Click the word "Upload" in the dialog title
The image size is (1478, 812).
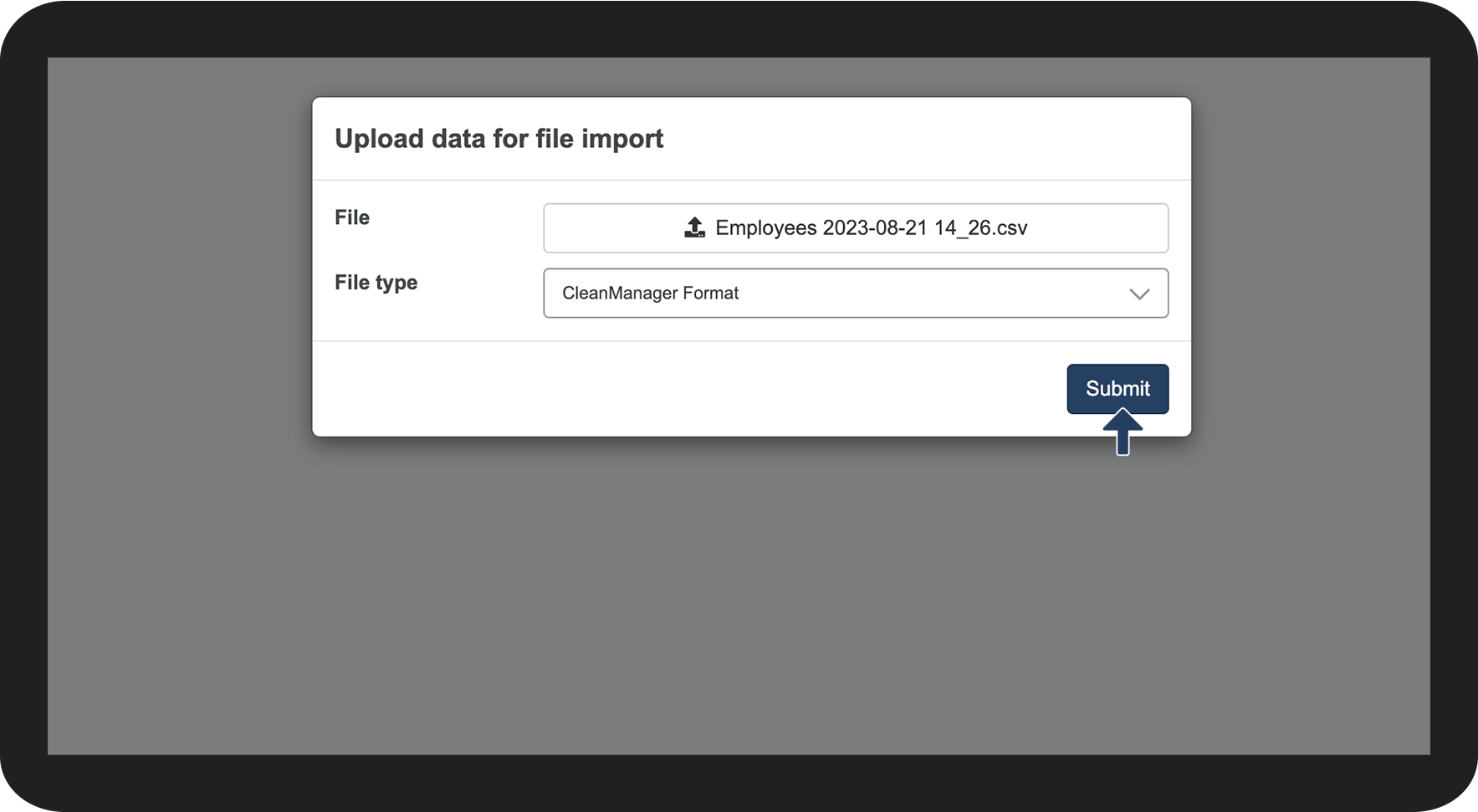[x=379, y=139]
